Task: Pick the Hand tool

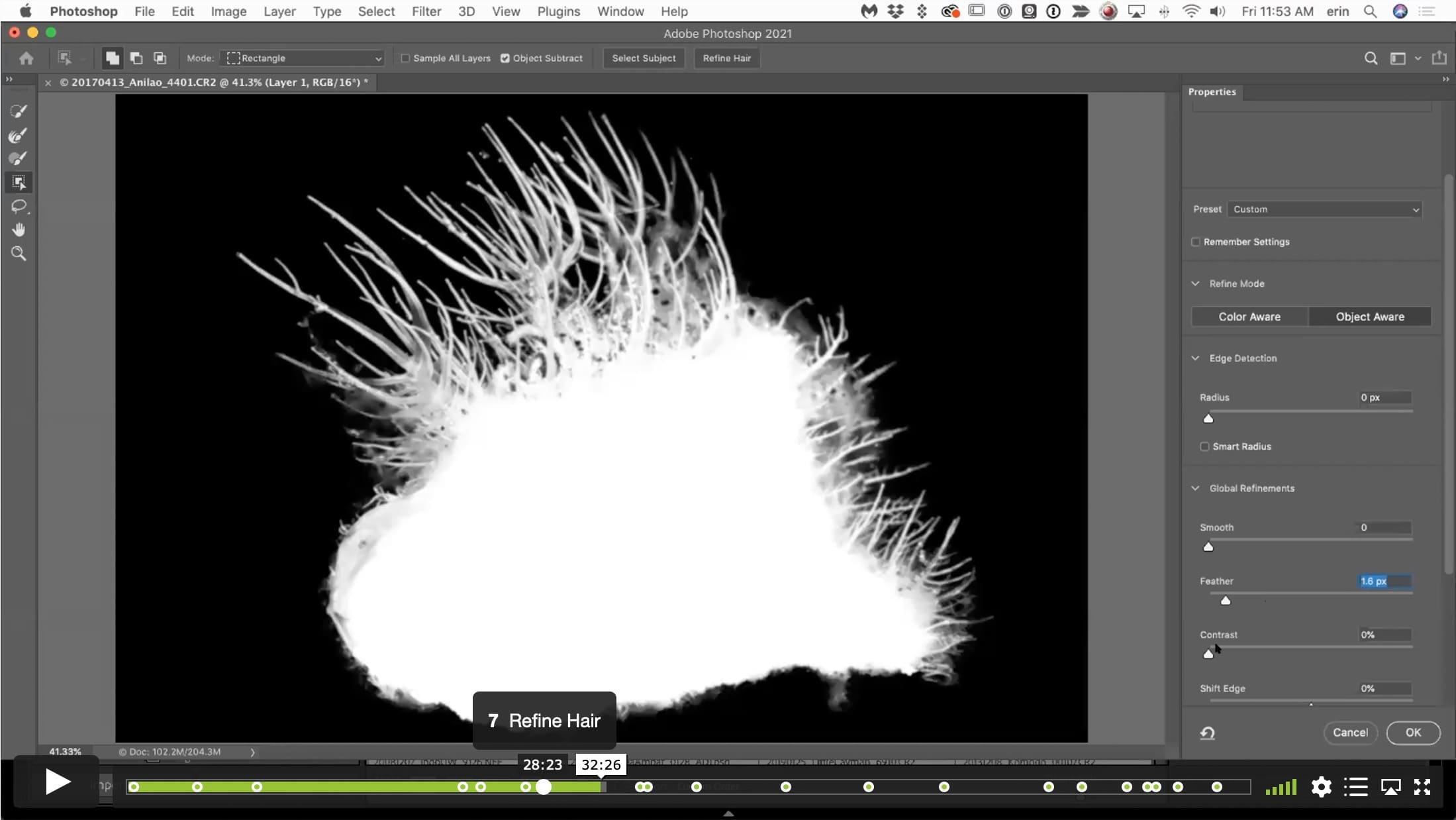Action: [x=19, y=230]
